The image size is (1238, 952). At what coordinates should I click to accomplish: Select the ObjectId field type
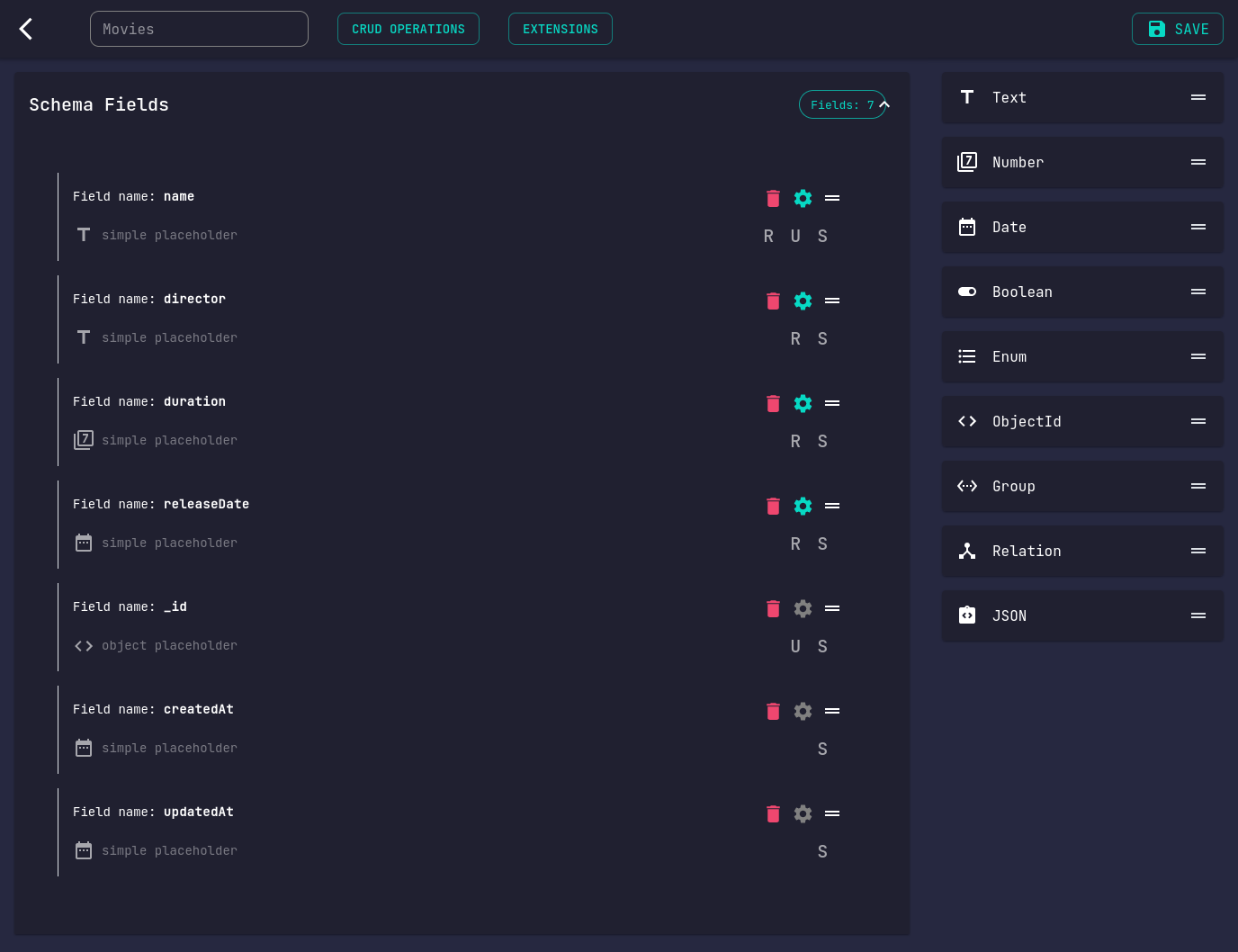(1082, 421)
